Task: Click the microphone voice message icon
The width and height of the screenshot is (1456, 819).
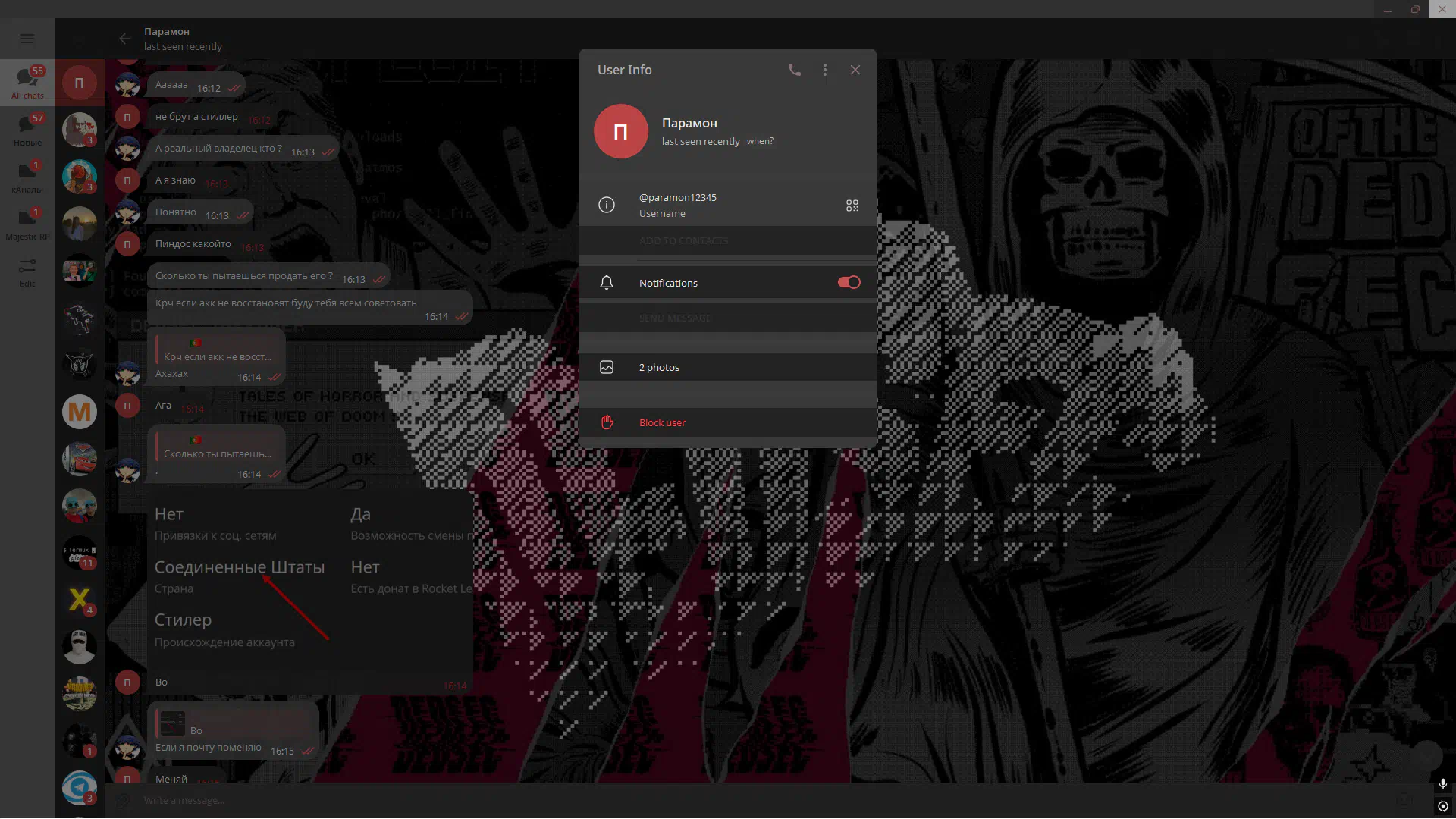Action: point(1442,784)
